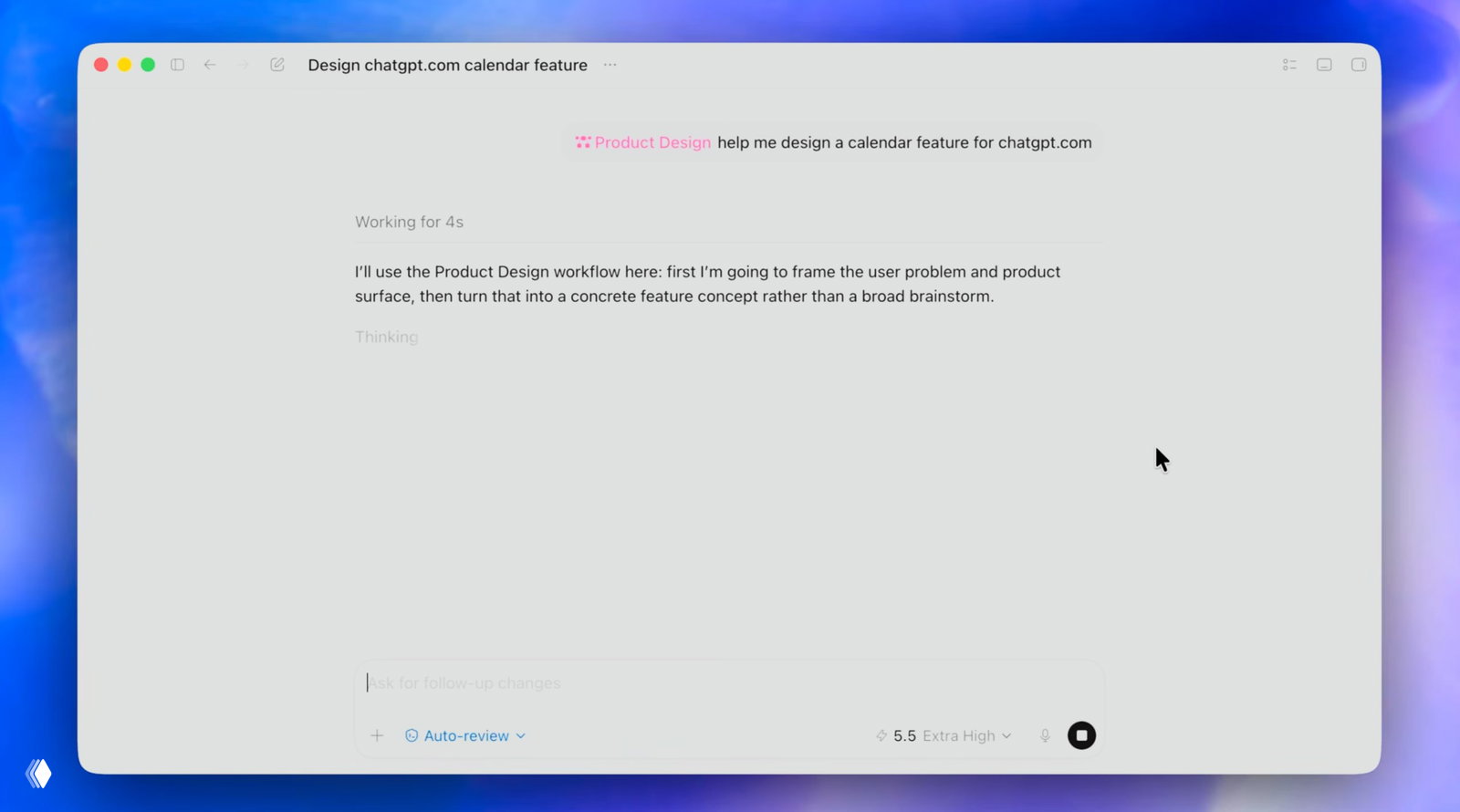This screenshot has height=812, width=1460.
Task: Toggle the right sidebar panel icon
Action: click(x=1359, y=65)
